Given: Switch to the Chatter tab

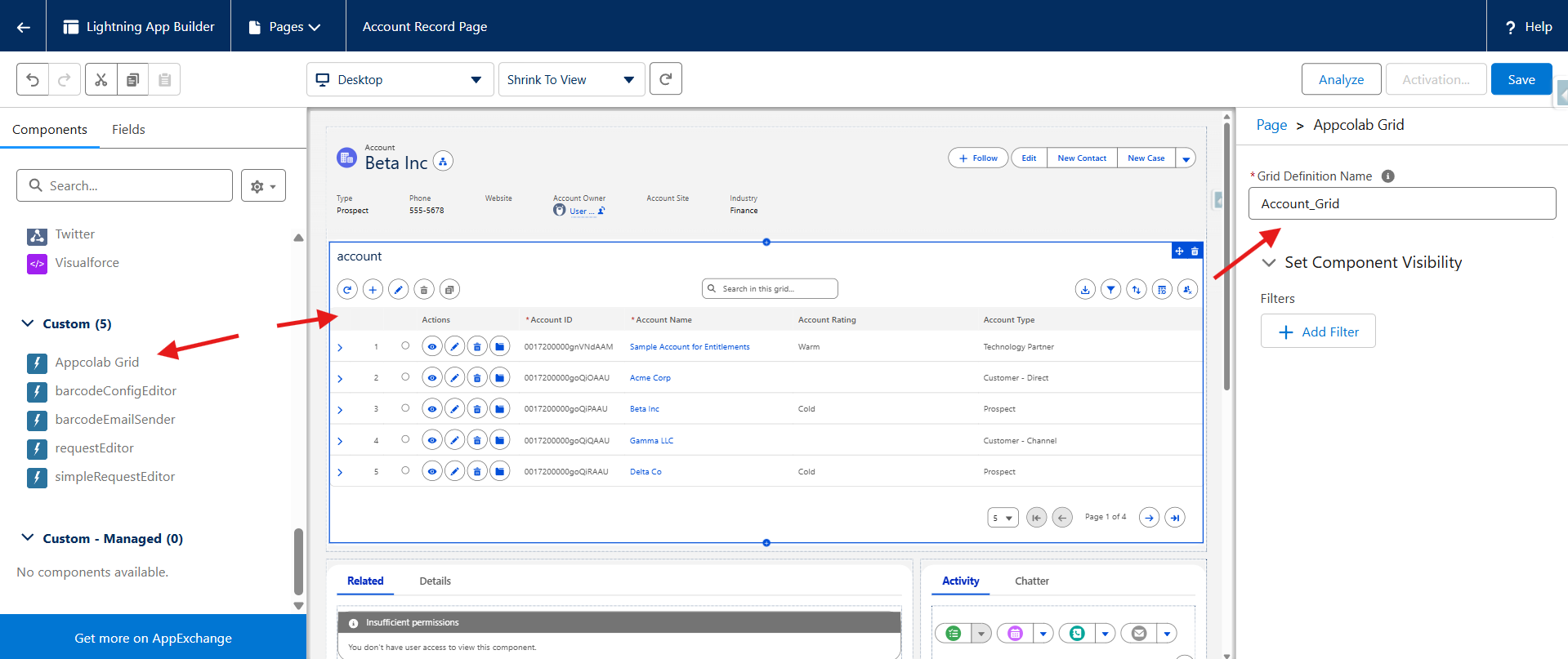Looking at the screenshot, I should point(1032,581).
